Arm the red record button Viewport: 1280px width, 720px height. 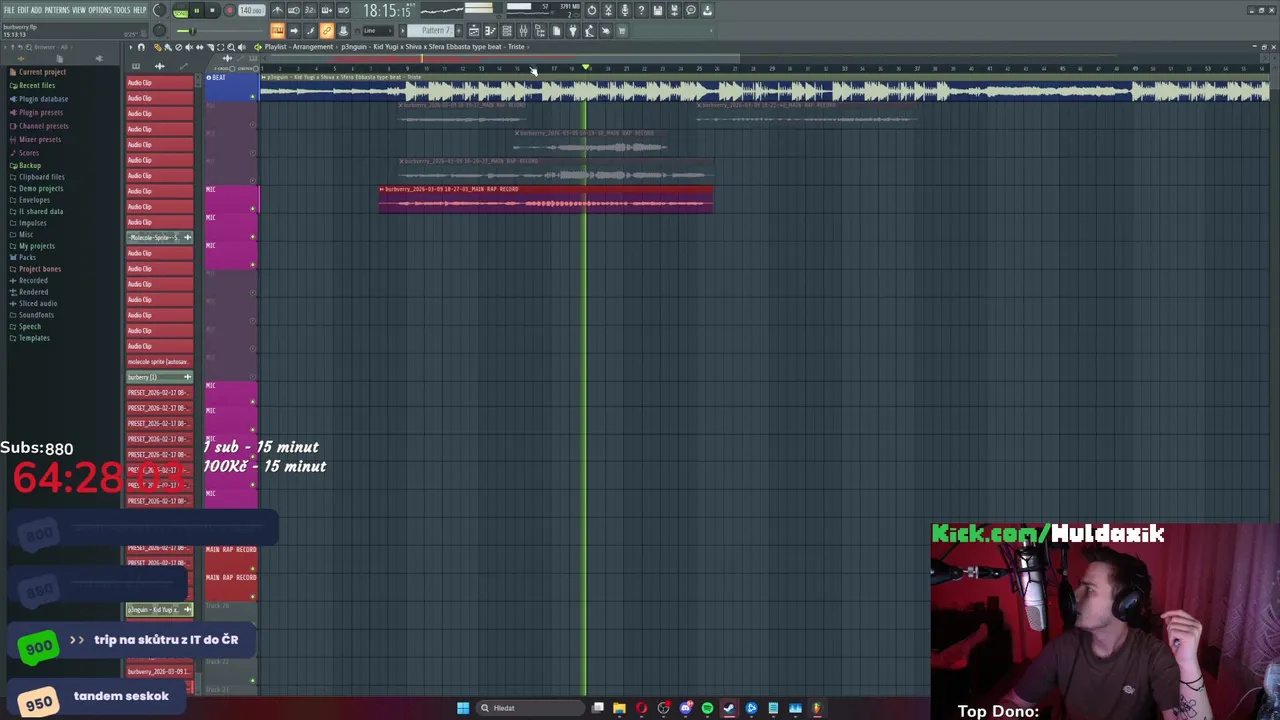point(229,10)
